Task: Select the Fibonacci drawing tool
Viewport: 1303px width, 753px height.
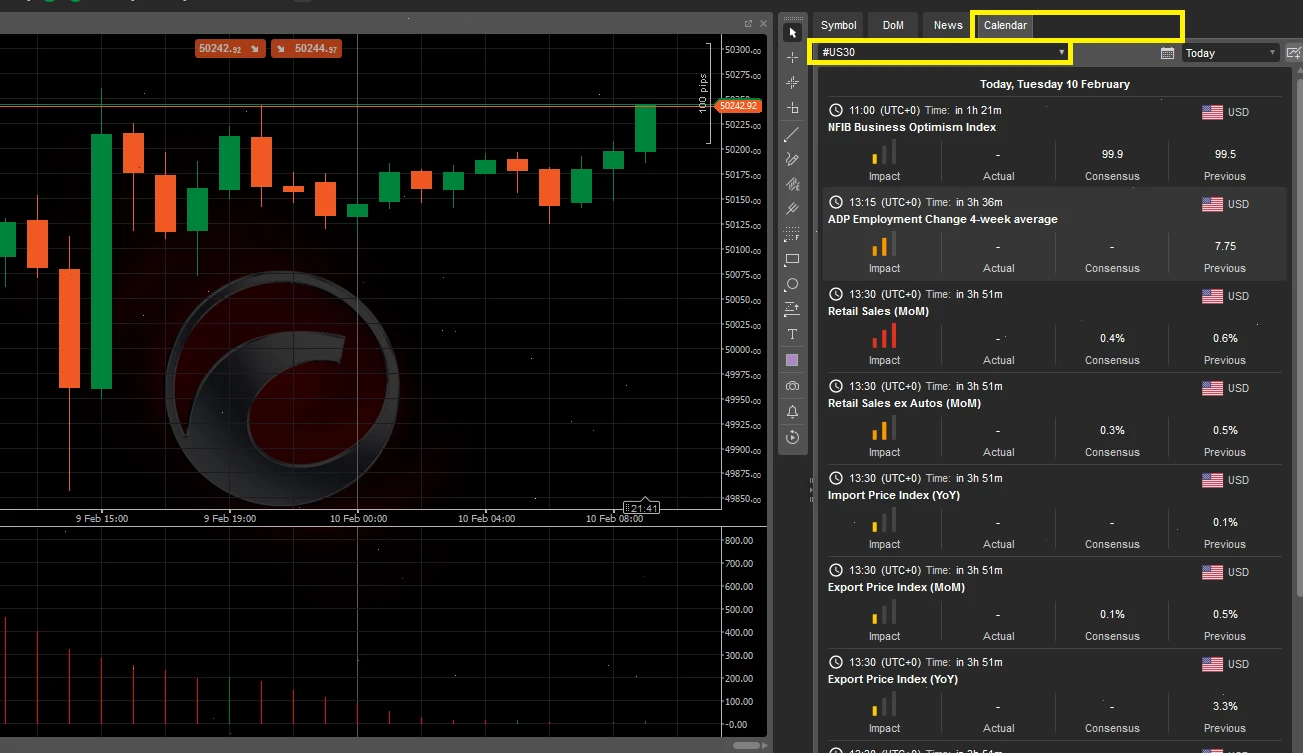Action: coord(792,184)
